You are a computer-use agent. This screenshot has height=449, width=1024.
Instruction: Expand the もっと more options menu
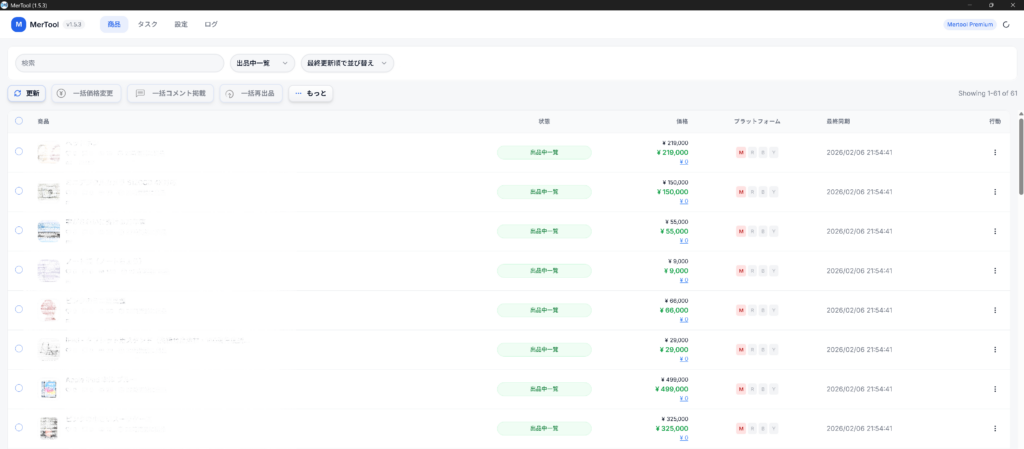pyautogui.click(x=310, y=93)
